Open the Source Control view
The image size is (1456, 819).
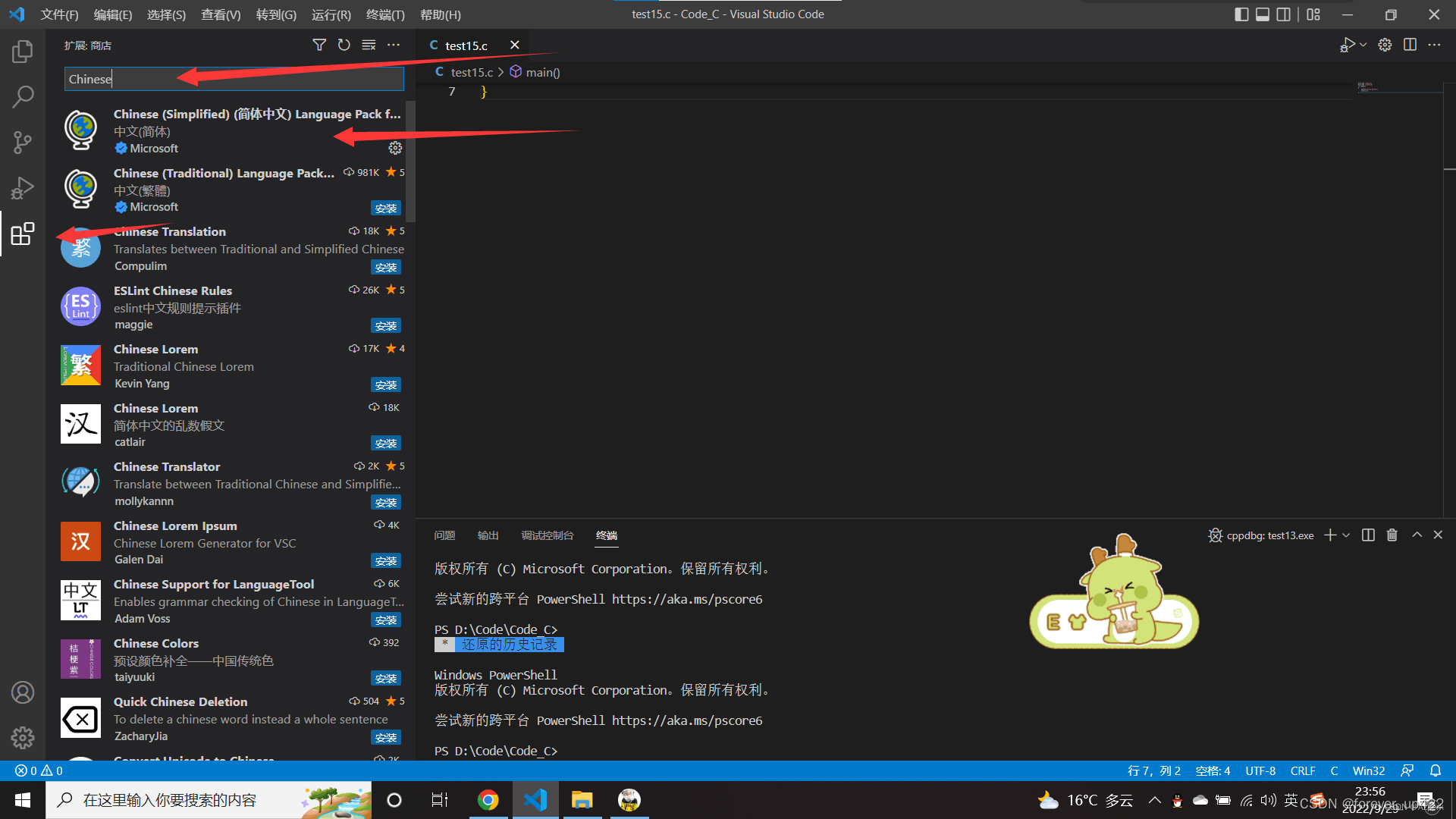(x=23, y=142)
